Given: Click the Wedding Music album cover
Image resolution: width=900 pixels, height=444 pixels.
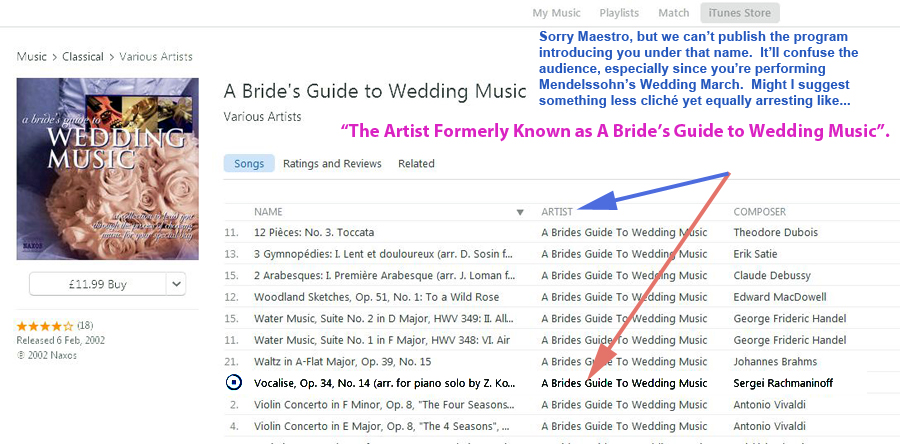Looking at the screenshot, I should [108, 169].
